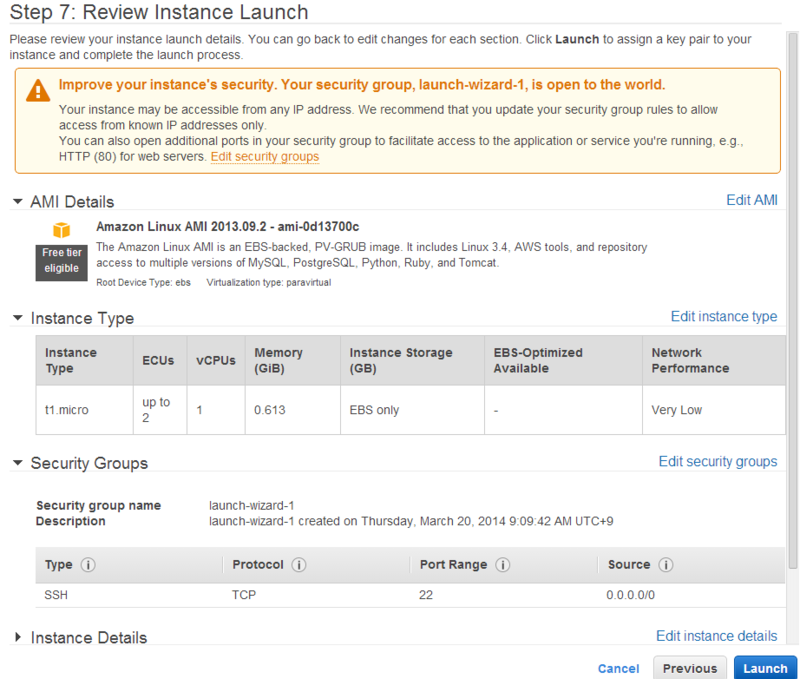Click the 'up to 2' ECUs cell
Viewport: 800px width, 679px height.
tap(160, 410)
